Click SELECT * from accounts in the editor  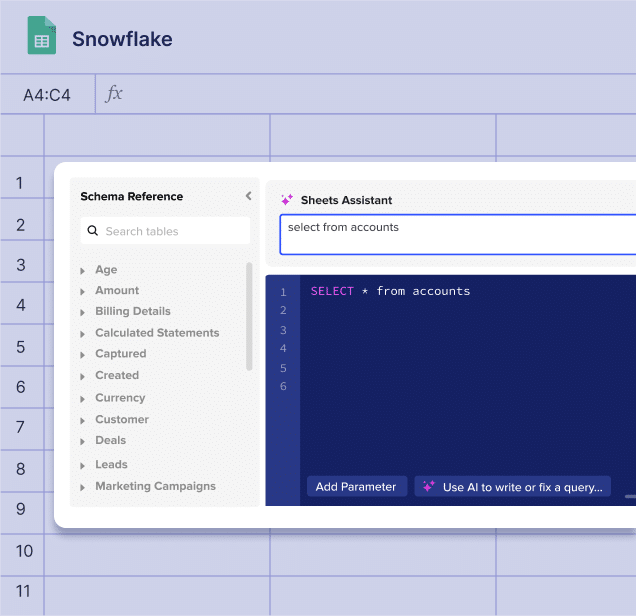point(390,291)
